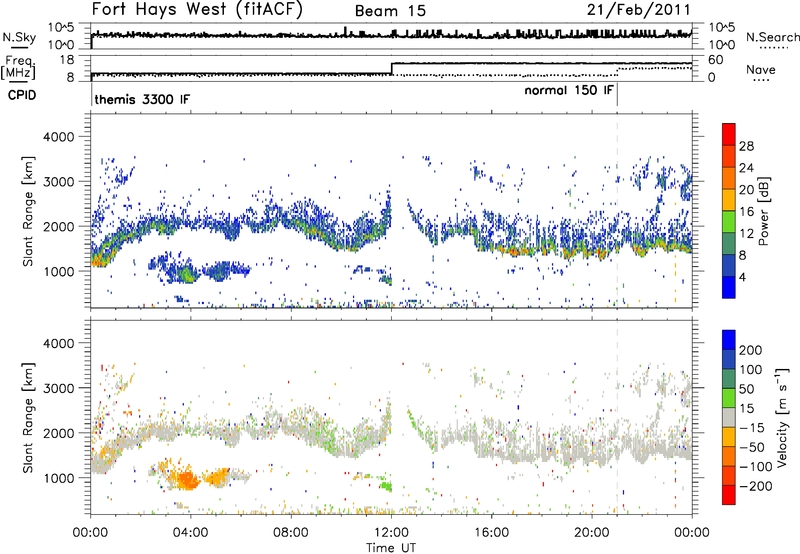This screenshot has height=554, width=800.
Task: Click the "Velocity [m s-1]" color bar title
Action: tap(782, 417)
